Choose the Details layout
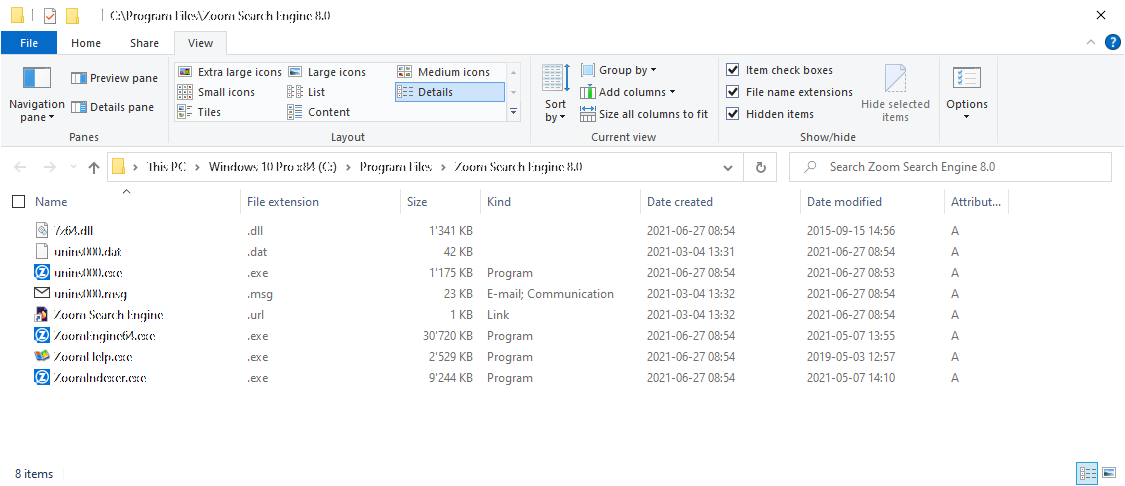1125x486 pixels. click(450, 92)
